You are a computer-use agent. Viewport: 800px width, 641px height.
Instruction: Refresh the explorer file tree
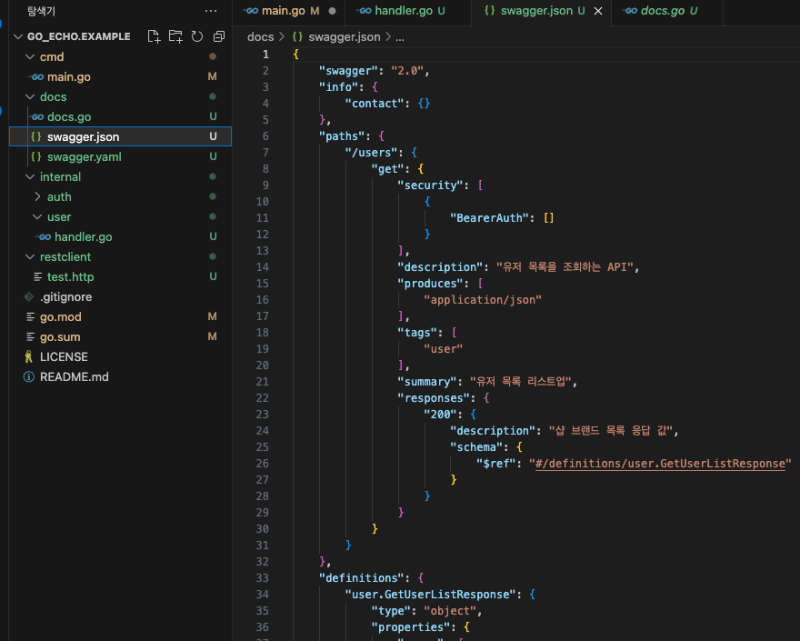point(197,36)
